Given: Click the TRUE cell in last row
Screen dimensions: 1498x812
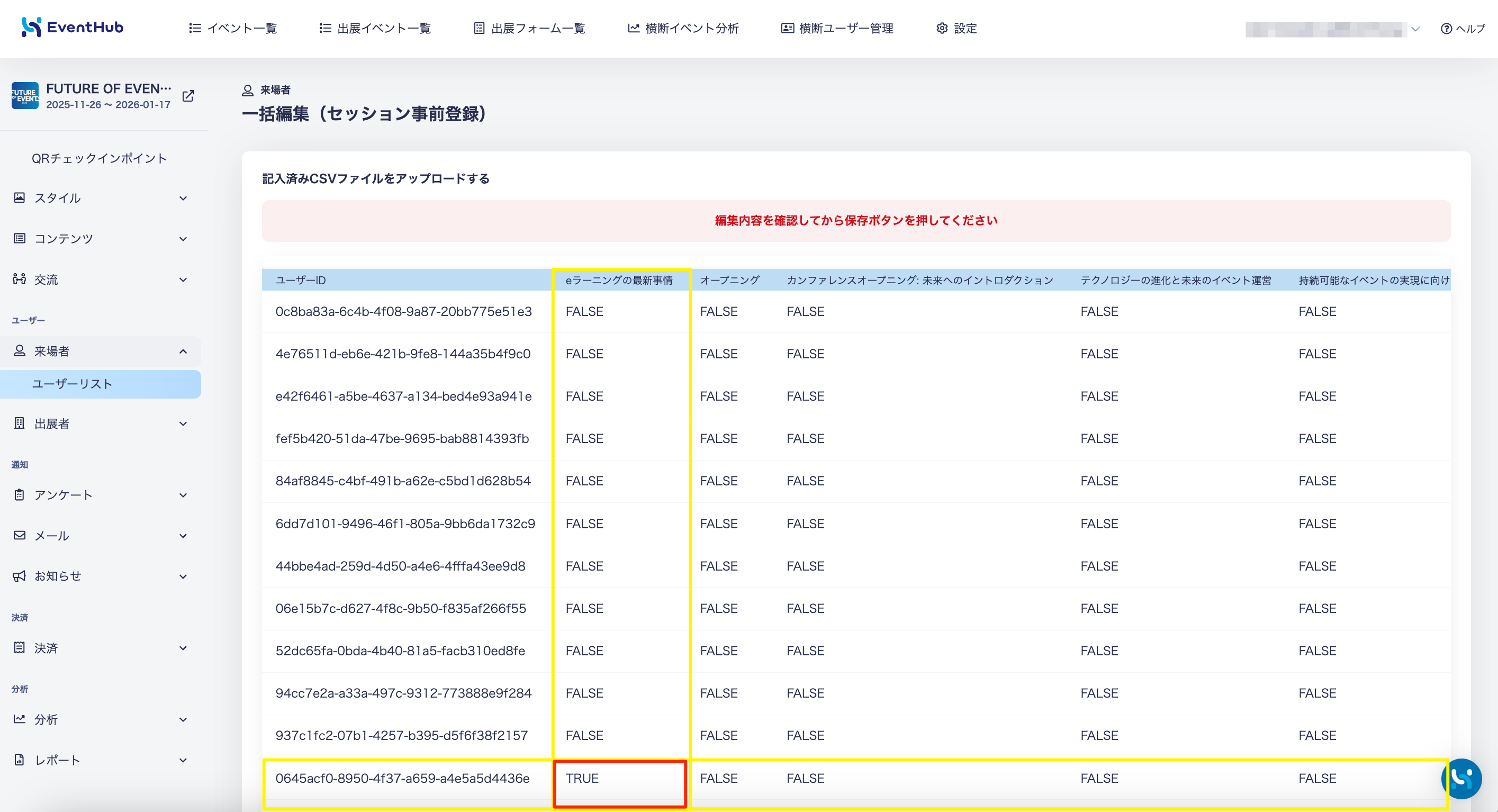Looking at the screenshot, I should point(620,783).
